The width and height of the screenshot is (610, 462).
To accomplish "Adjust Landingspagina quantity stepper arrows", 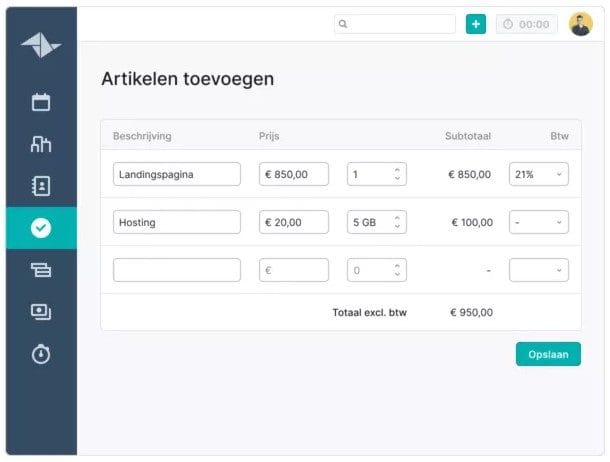I will tap(398, 174).
